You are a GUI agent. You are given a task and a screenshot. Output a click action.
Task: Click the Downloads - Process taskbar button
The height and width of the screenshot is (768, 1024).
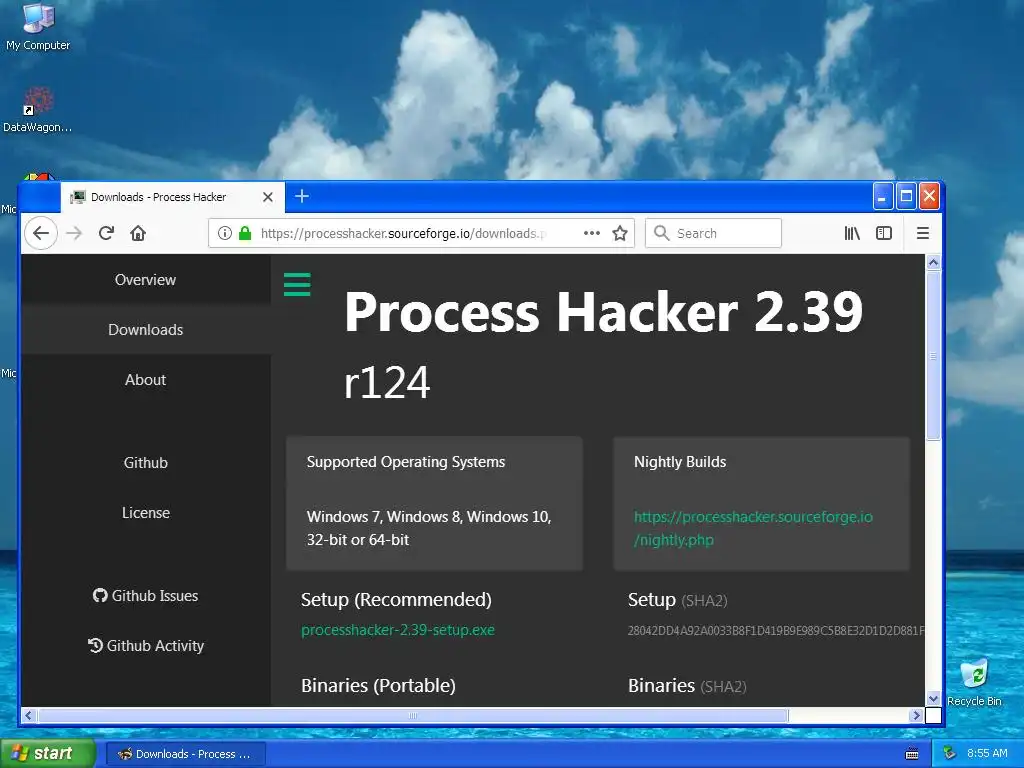(185, 754)
